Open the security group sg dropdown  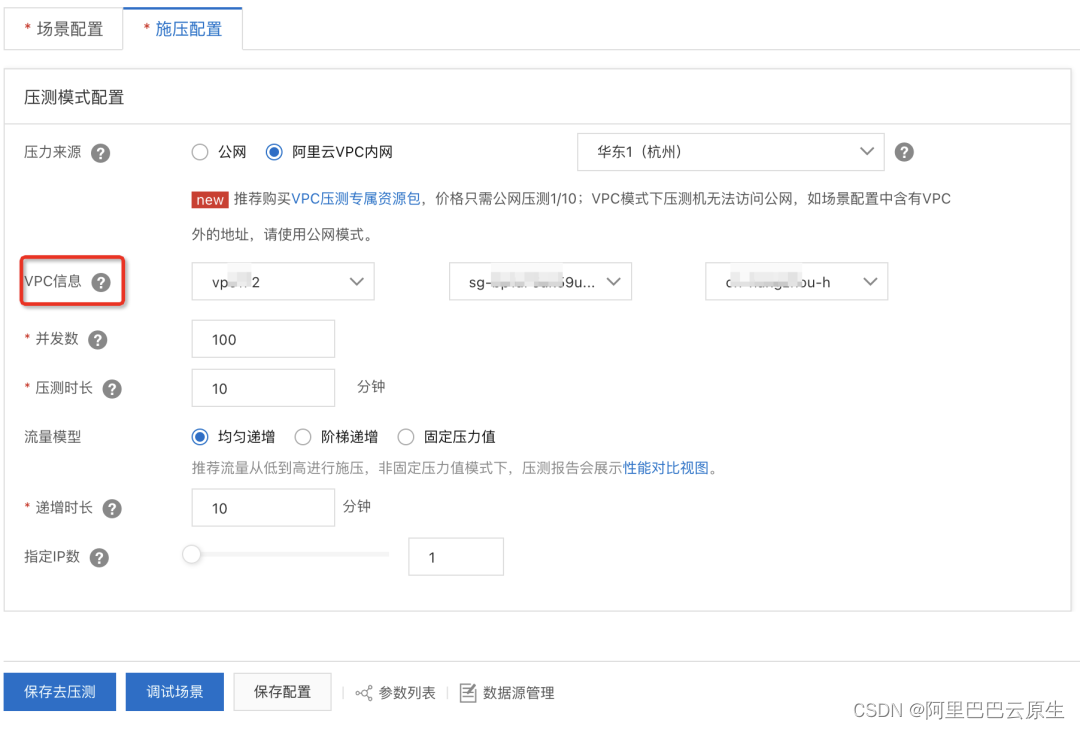540,281
